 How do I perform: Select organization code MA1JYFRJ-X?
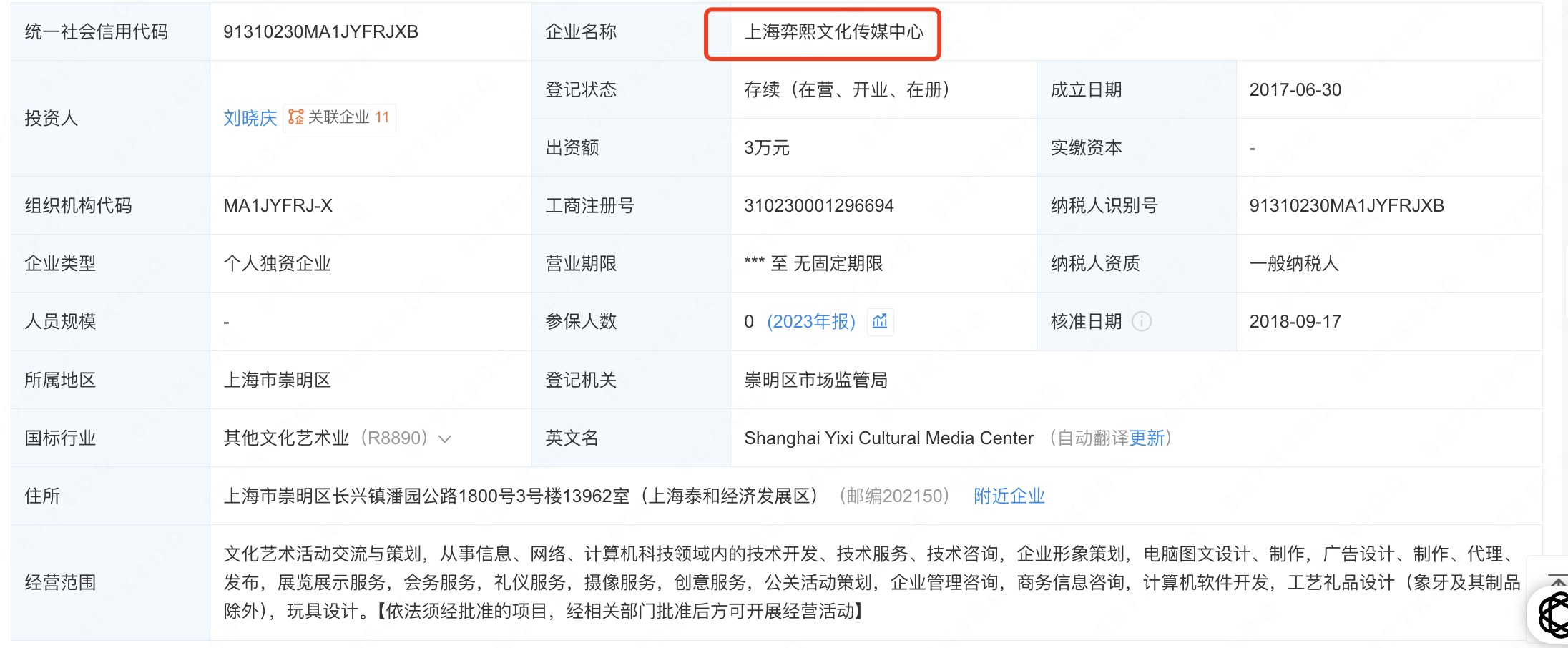(x=278, y=205)
